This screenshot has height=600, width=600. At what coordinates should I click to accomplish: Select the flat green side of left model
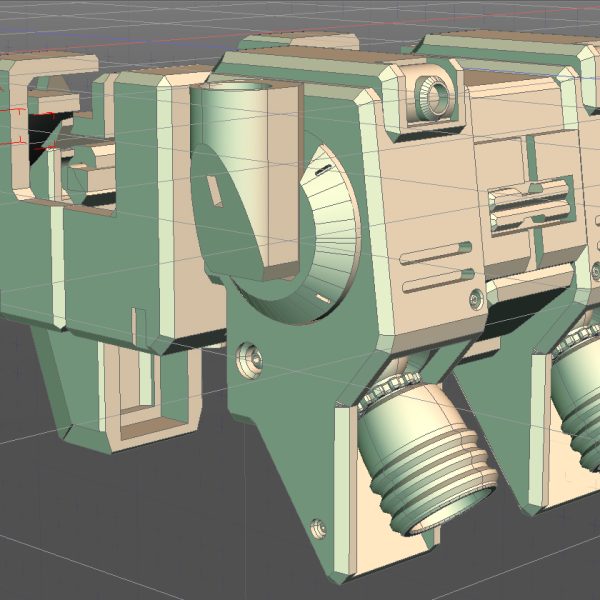(25, 260)
